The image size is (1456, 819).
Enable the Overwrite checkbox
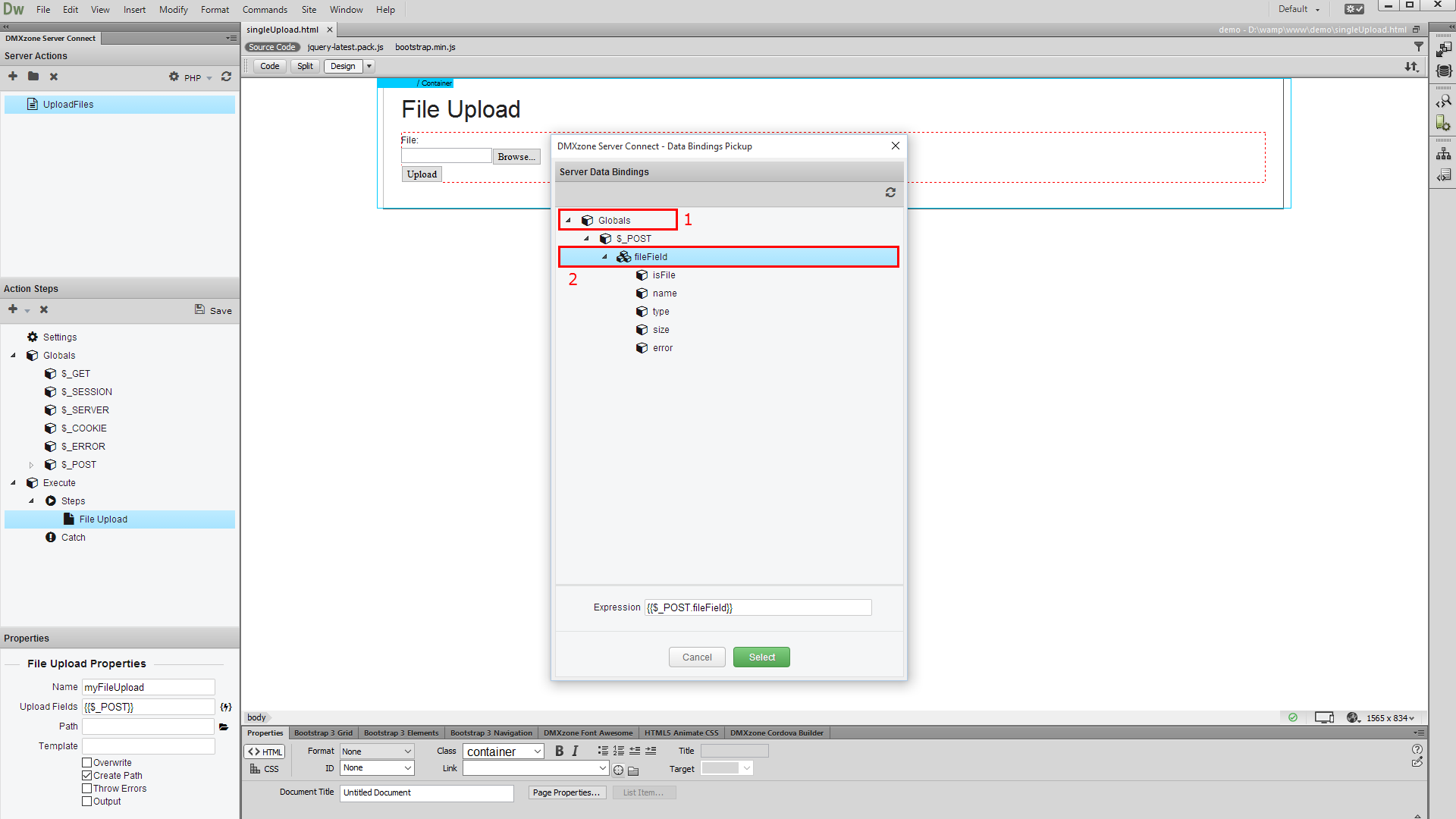coord(86,763)
